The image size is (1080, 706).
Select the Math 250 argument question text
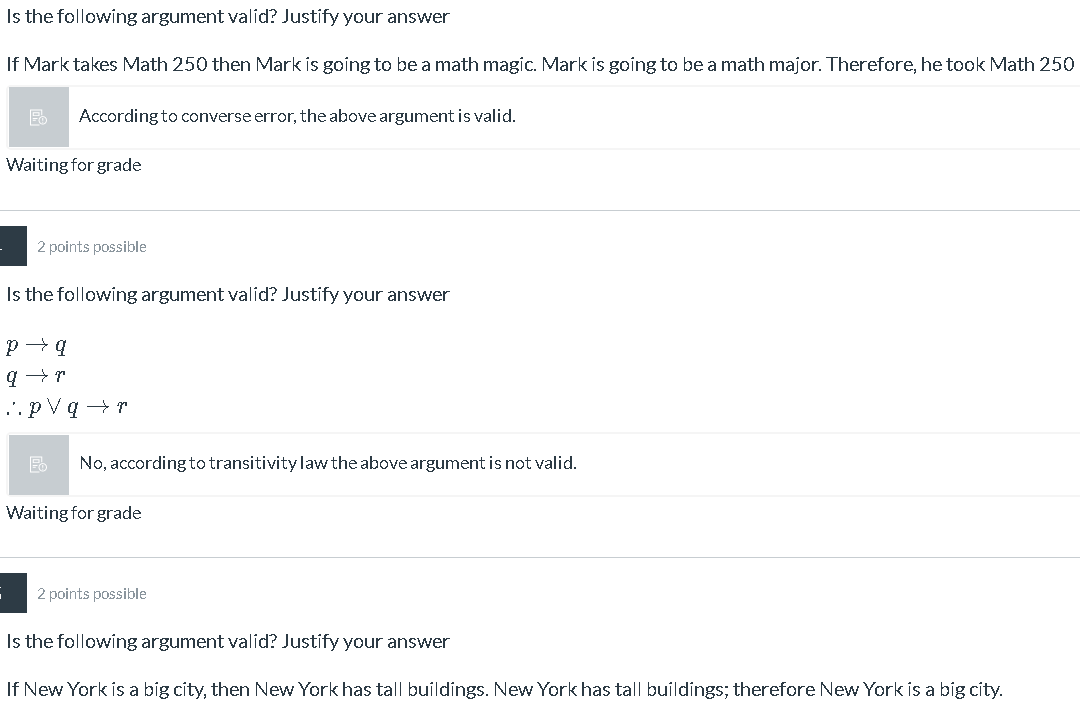pyautogui.click(x=540, y=64)
